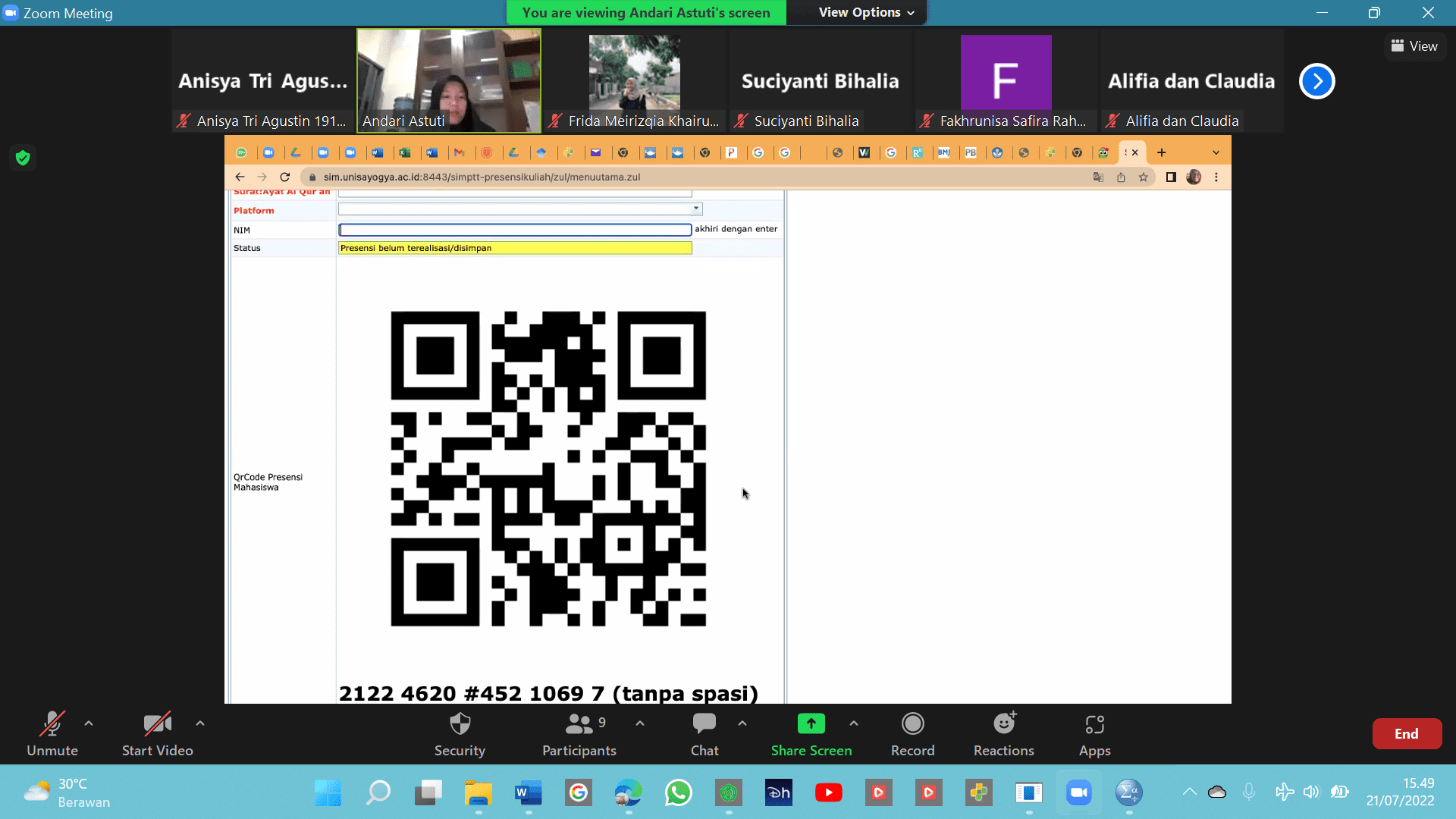This screenshot has height=819, width=1456.
Task: Click browser forward arrow in shared screen
Action: click(262, 177)
